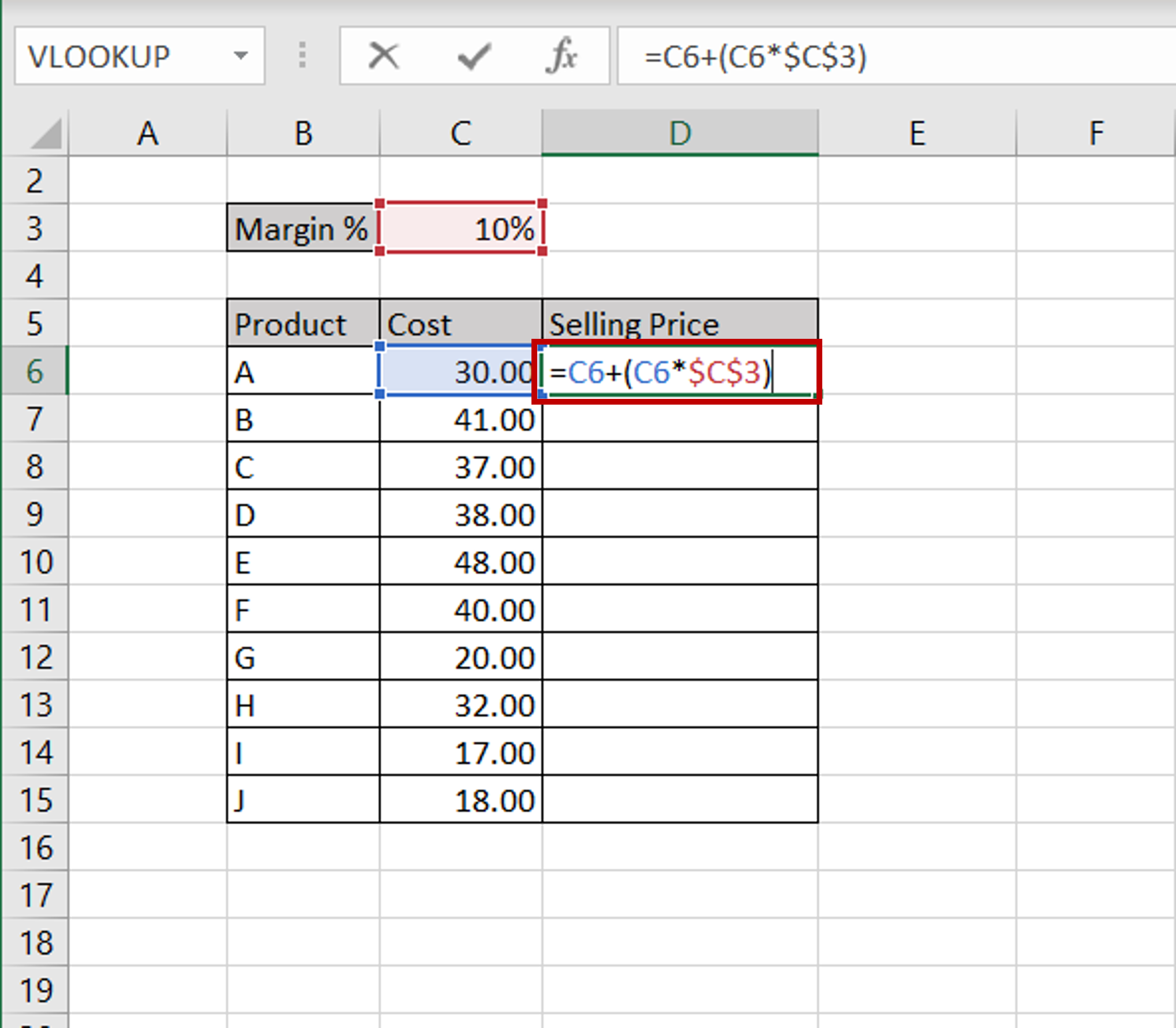Image resolution: width=1176 pixels, height=1028 pixels.
Task: Click the formula bar resize dots handle
Action: coord(302,56)
